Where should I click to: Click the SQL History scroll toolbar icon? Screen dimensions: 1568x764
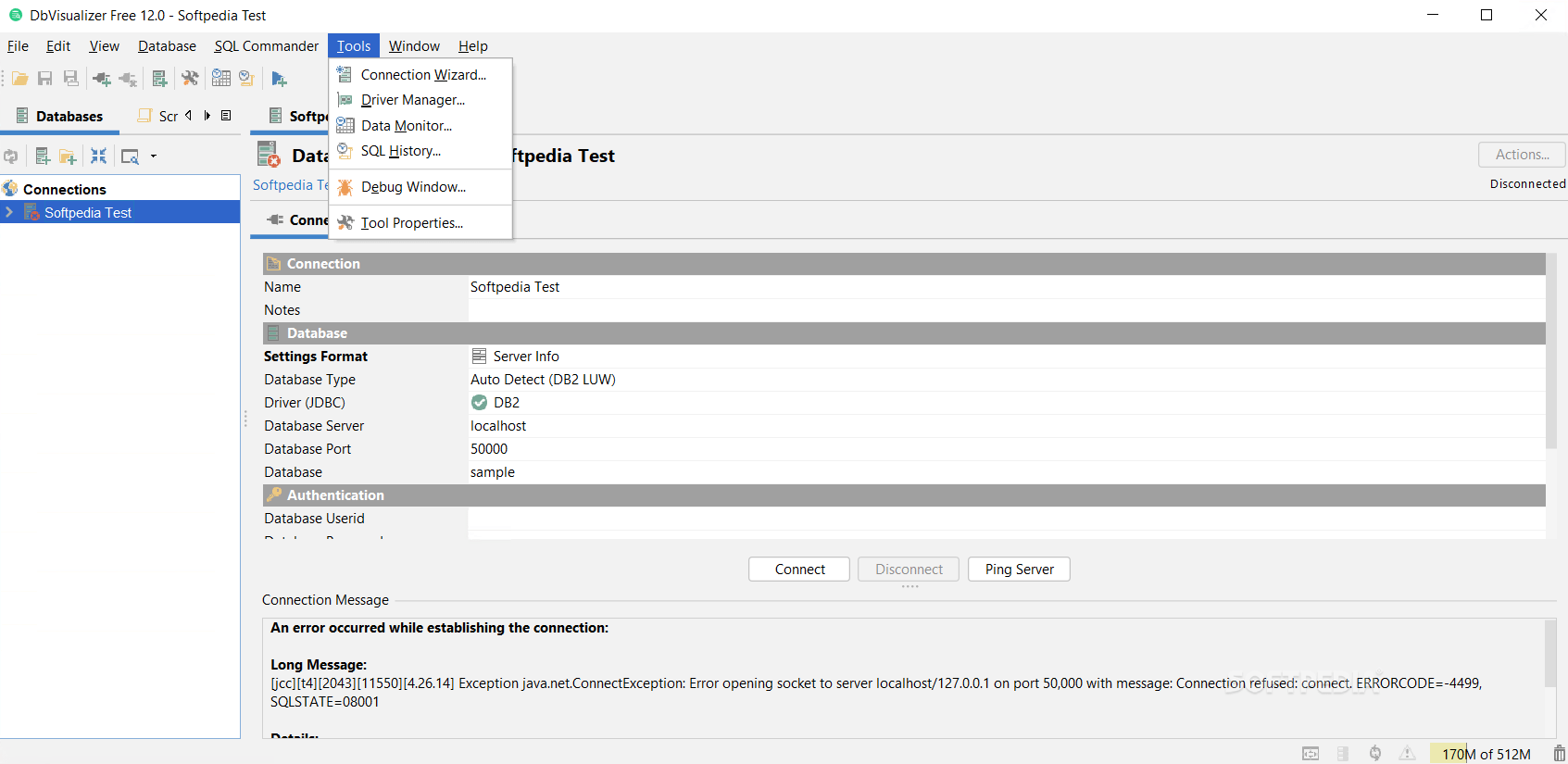(x=246, y=79)
